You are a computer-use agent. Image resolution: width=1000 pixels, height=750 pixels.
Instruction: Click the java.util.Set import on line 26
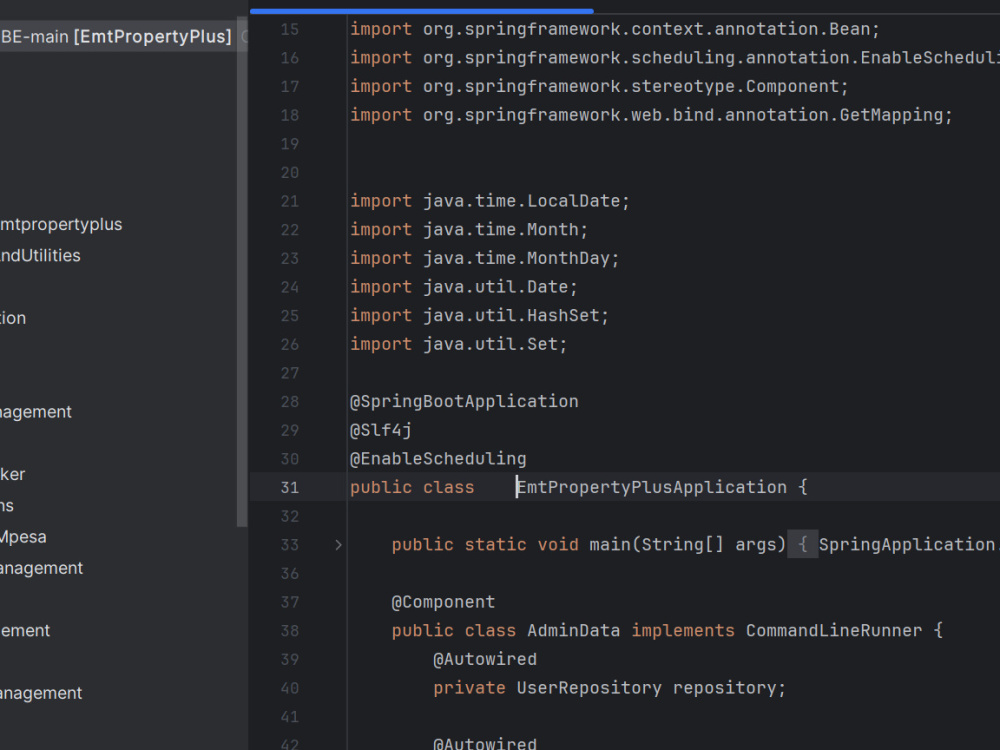click(x=459, y=344)
